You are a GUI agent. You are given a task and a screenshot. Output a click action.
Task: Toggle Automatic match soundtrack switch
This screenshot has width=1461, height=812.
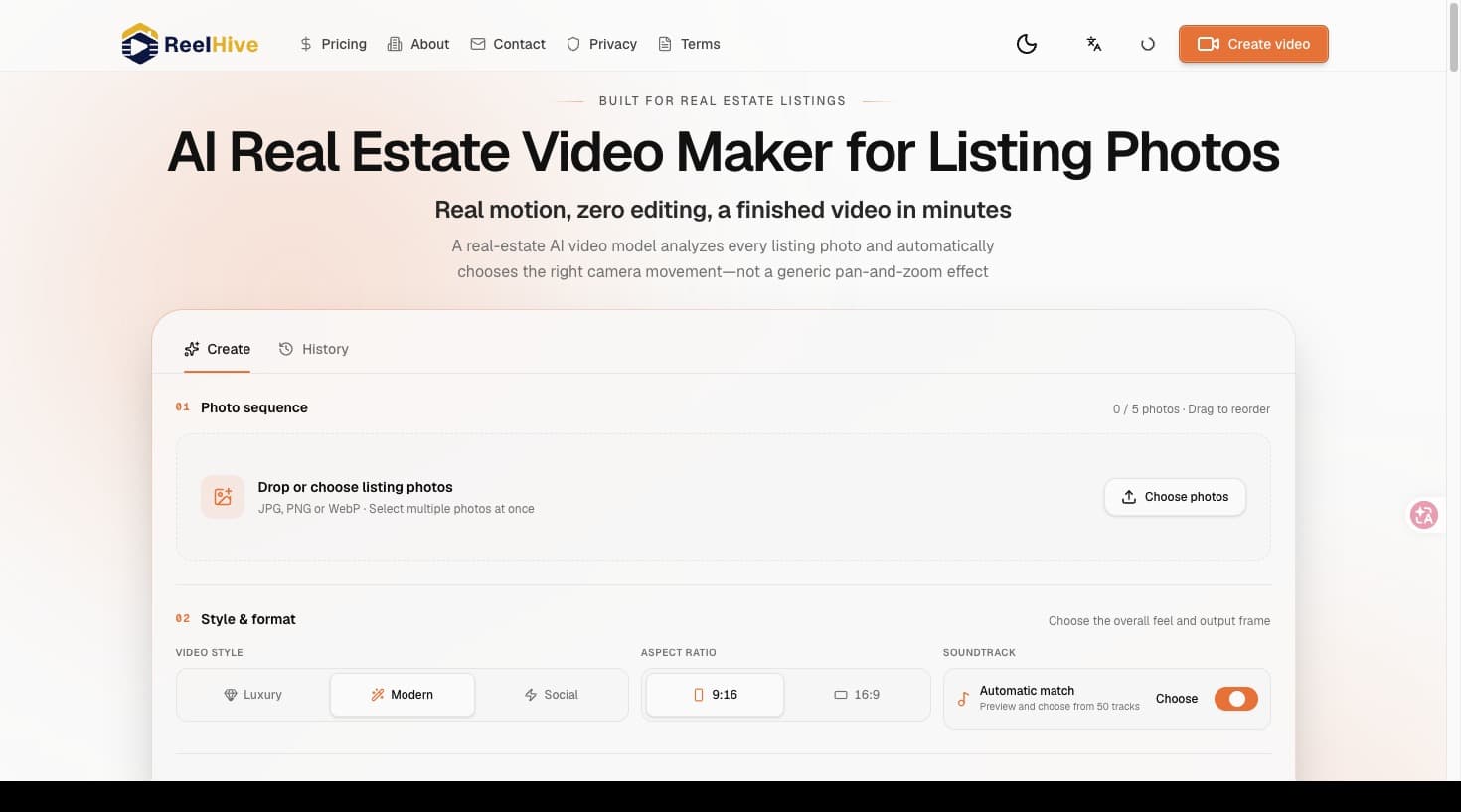(x=1236, y=699)
